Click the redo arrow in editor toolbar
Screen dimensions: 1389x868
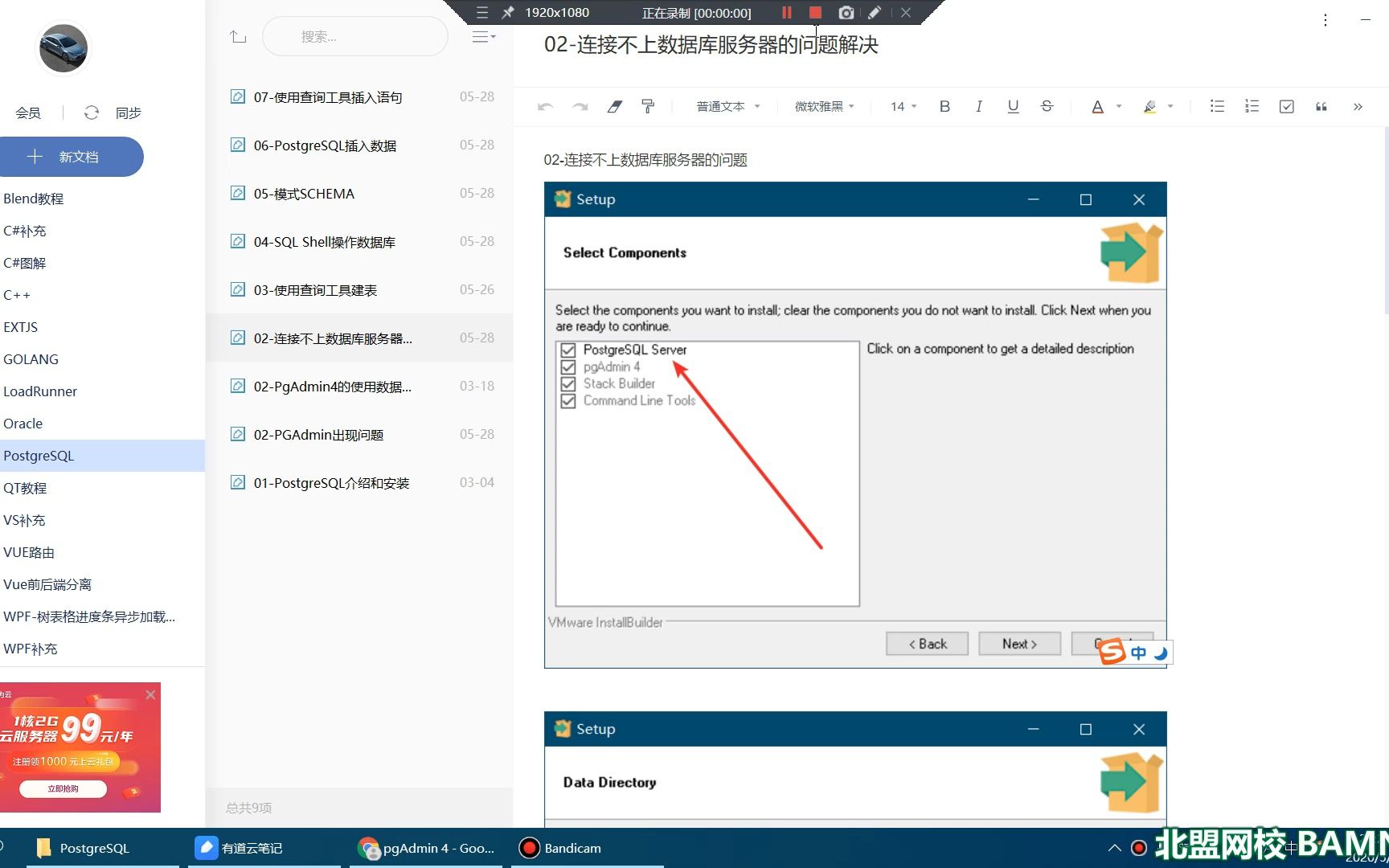click(x=580, y=106)
